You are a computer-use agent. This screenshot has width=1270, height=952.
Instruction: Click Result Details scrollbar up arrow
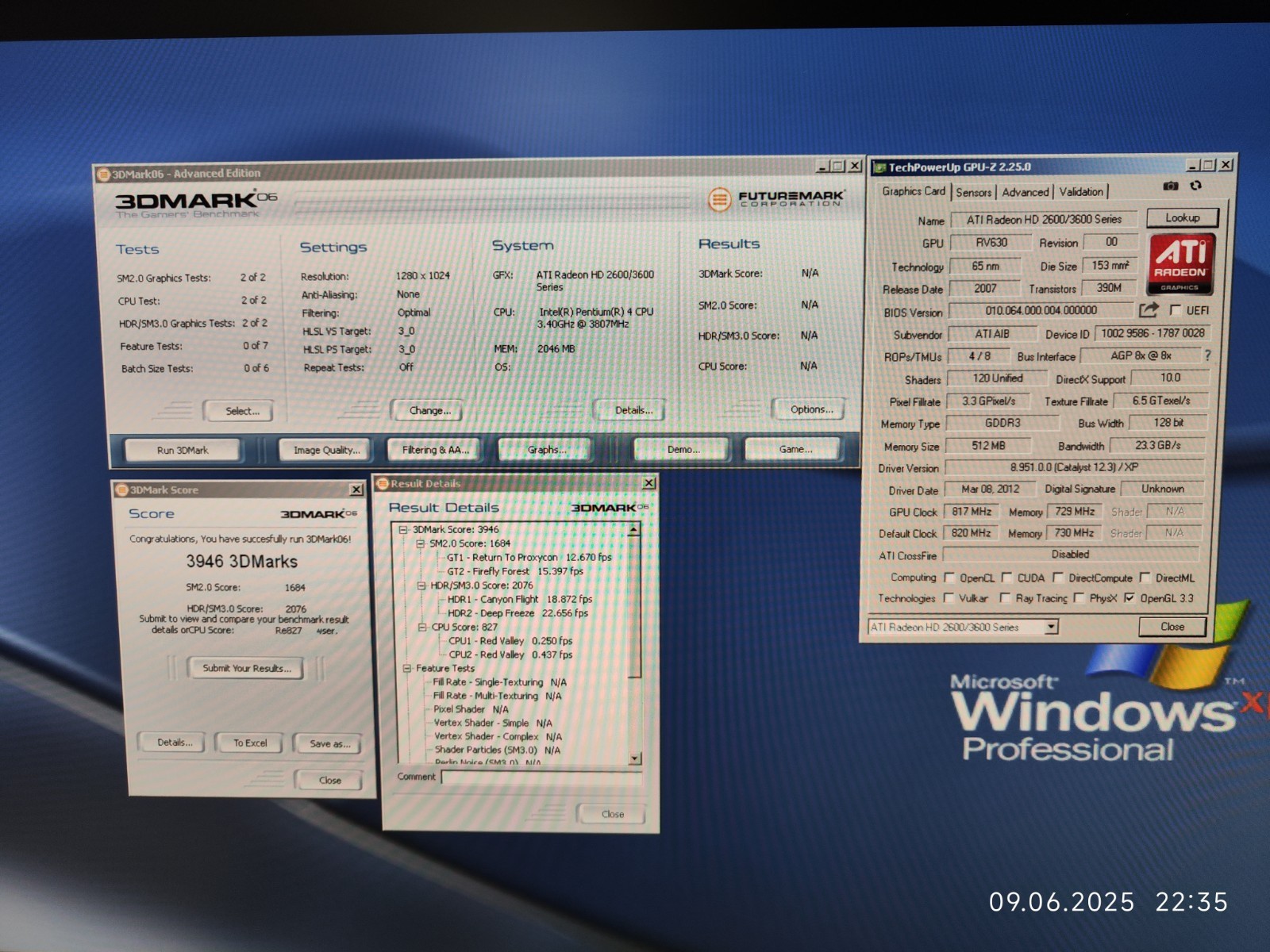click(x=633, y=529)
